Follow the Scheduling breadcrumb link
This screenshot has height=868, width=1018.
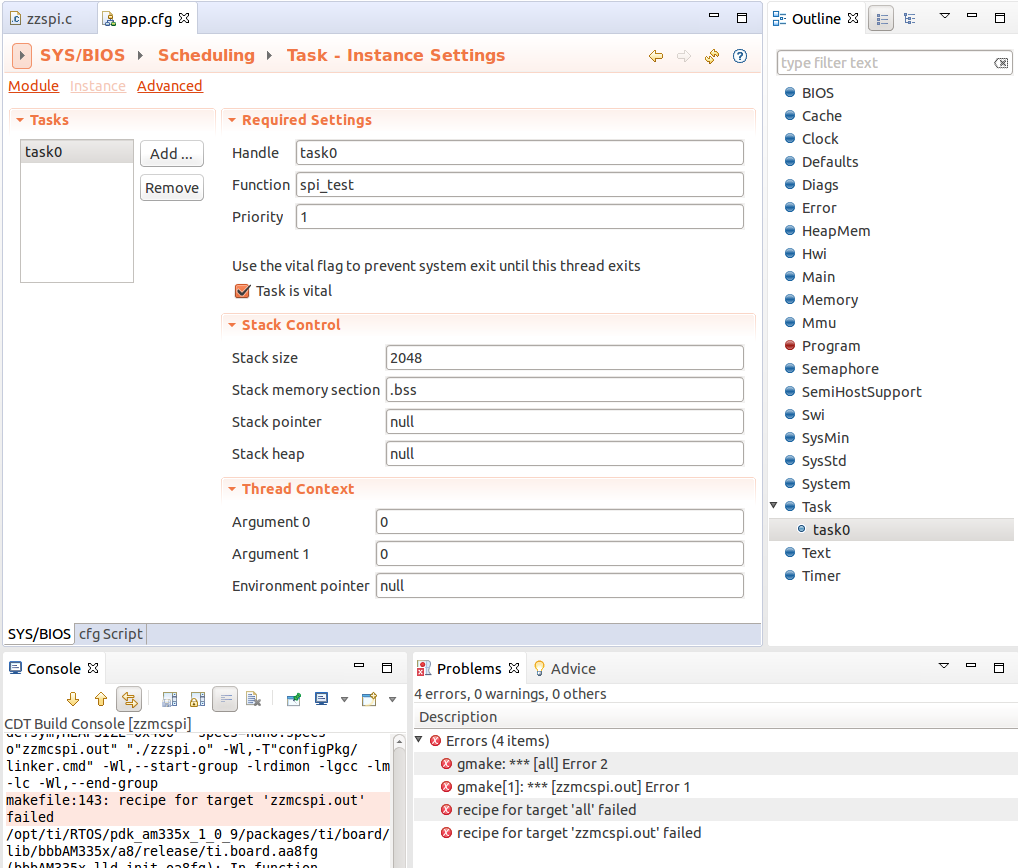[x=206, y=55]
